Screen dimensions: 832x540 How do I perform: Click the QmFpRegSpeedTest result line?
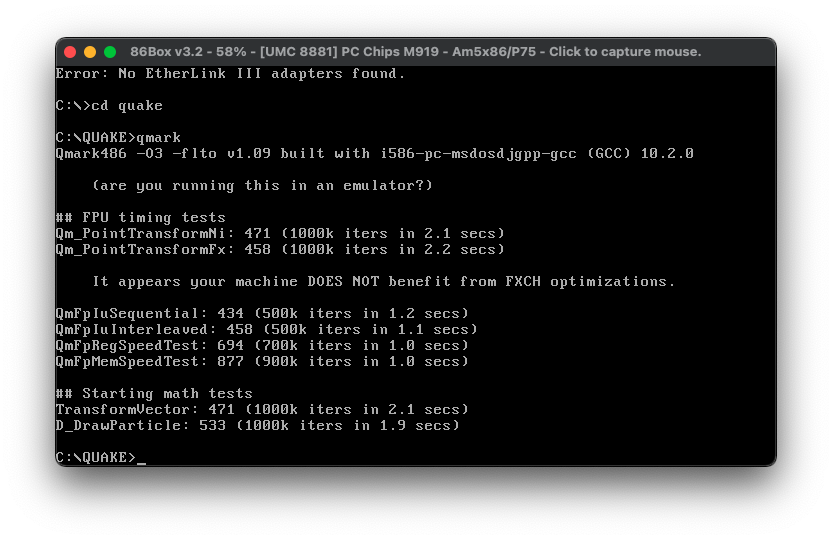tap(262, 345)
